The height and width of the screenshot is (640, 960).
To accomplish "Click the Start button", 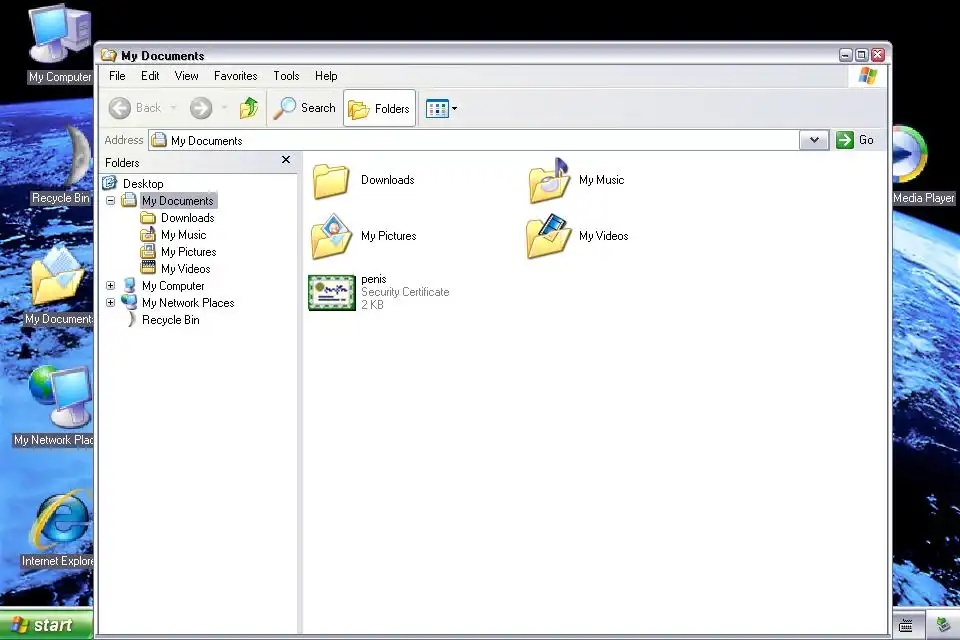I will pyautogui.click(x=47, y=625).
